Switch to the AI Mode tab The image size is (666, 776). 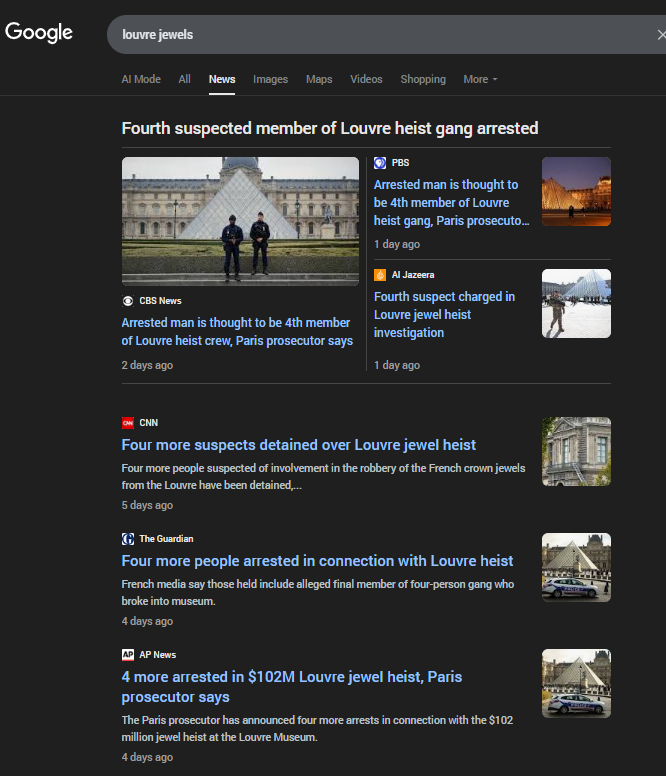(x=141, y=79)
